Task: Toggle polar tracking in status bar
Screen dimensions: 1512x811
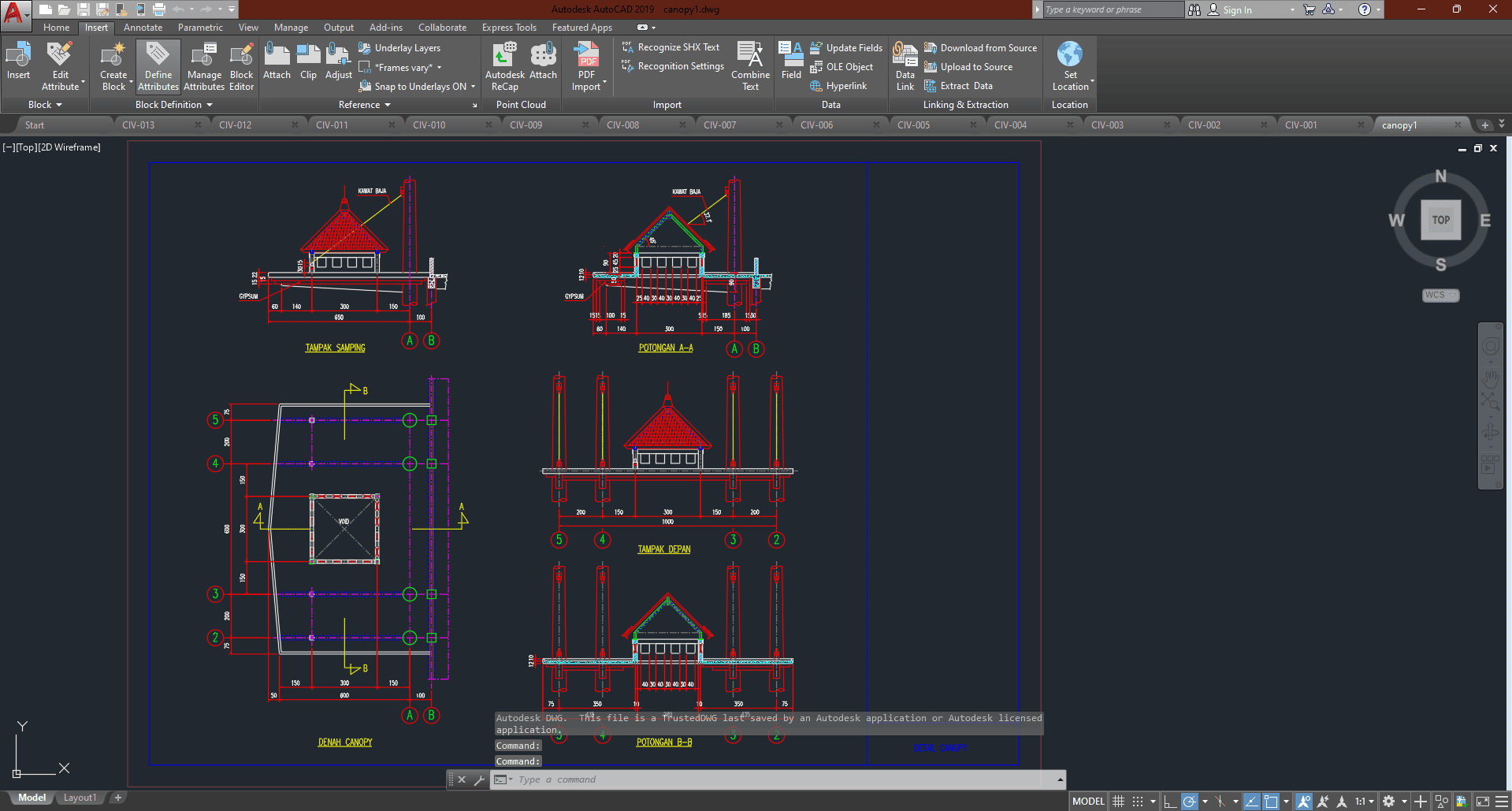Action: click(1189, 802)
